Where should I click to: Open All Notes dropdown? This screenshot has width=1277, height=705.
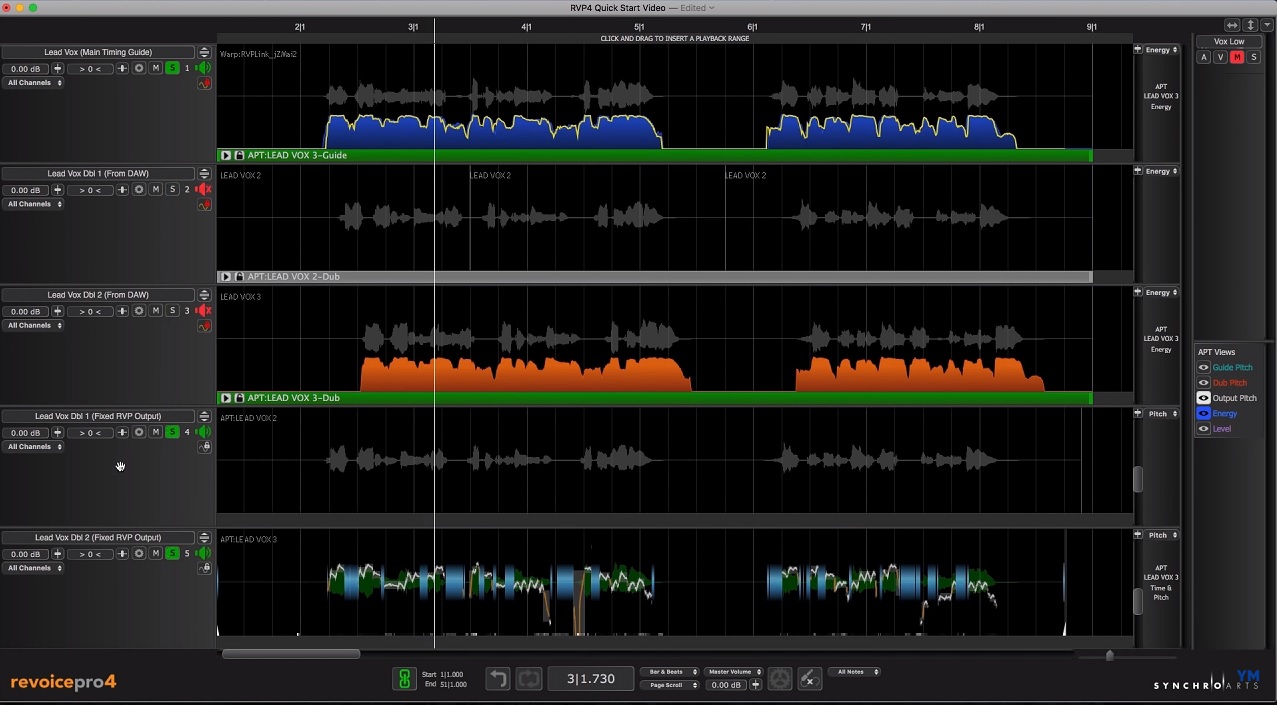click(854, 672)
